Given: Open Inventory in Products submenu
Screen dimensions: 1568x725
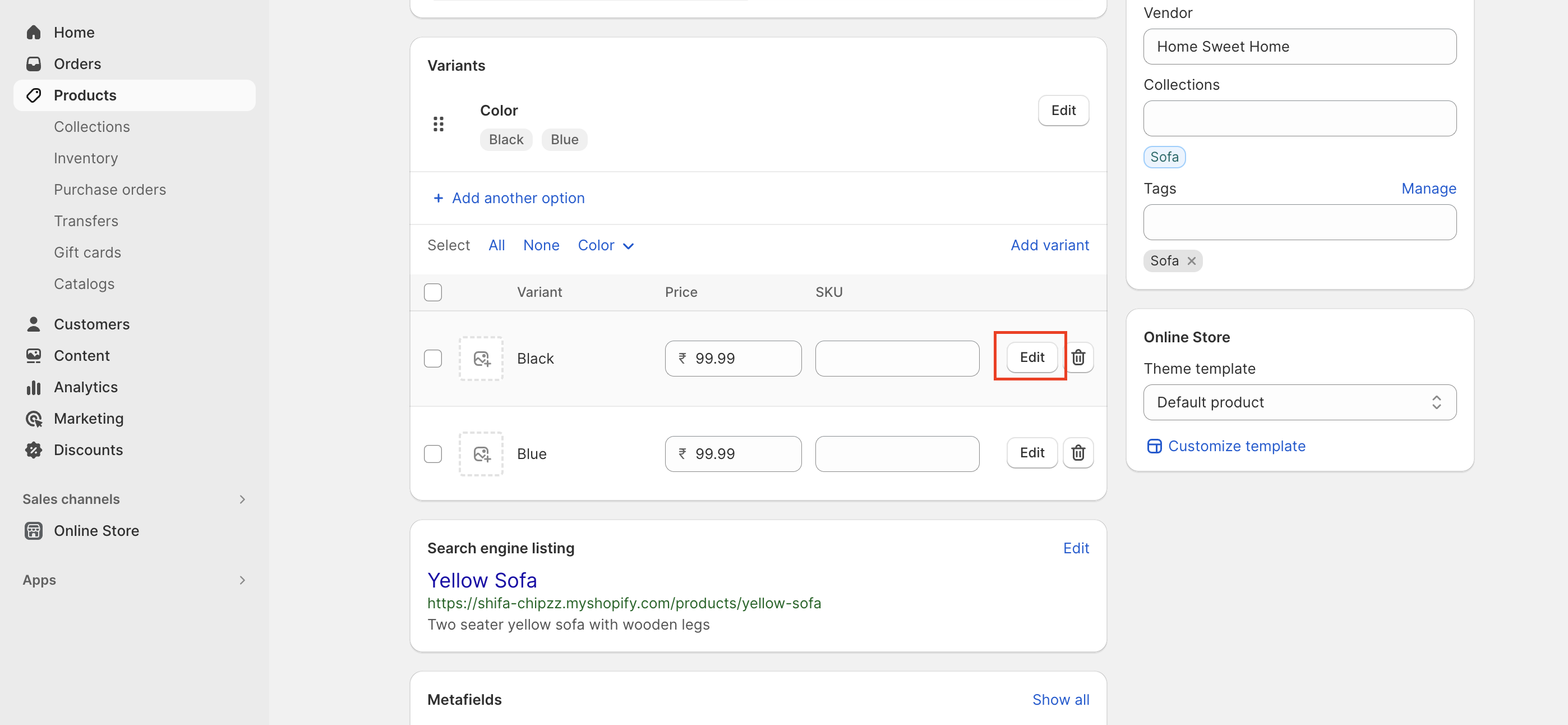Looking at the screenshot, I should [86, 158].
